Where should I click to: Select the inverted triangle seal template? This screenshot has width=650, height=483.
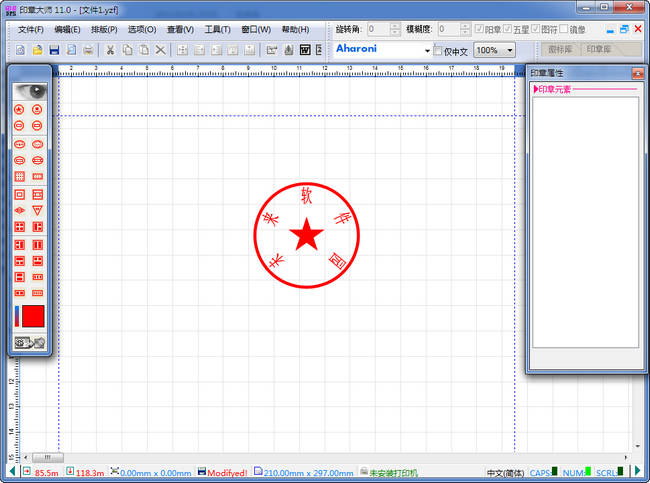point(37,211)
